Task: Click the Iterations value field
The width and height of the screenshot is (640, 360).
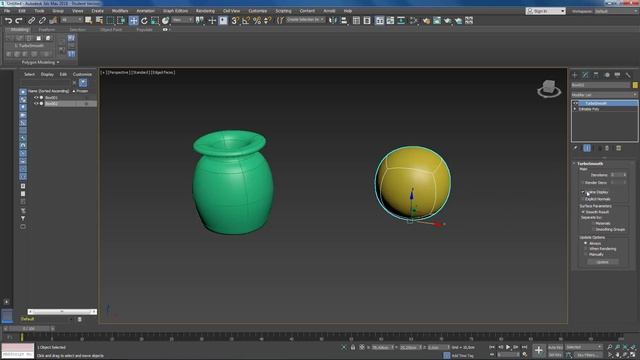Action: (x=616, y=175)
